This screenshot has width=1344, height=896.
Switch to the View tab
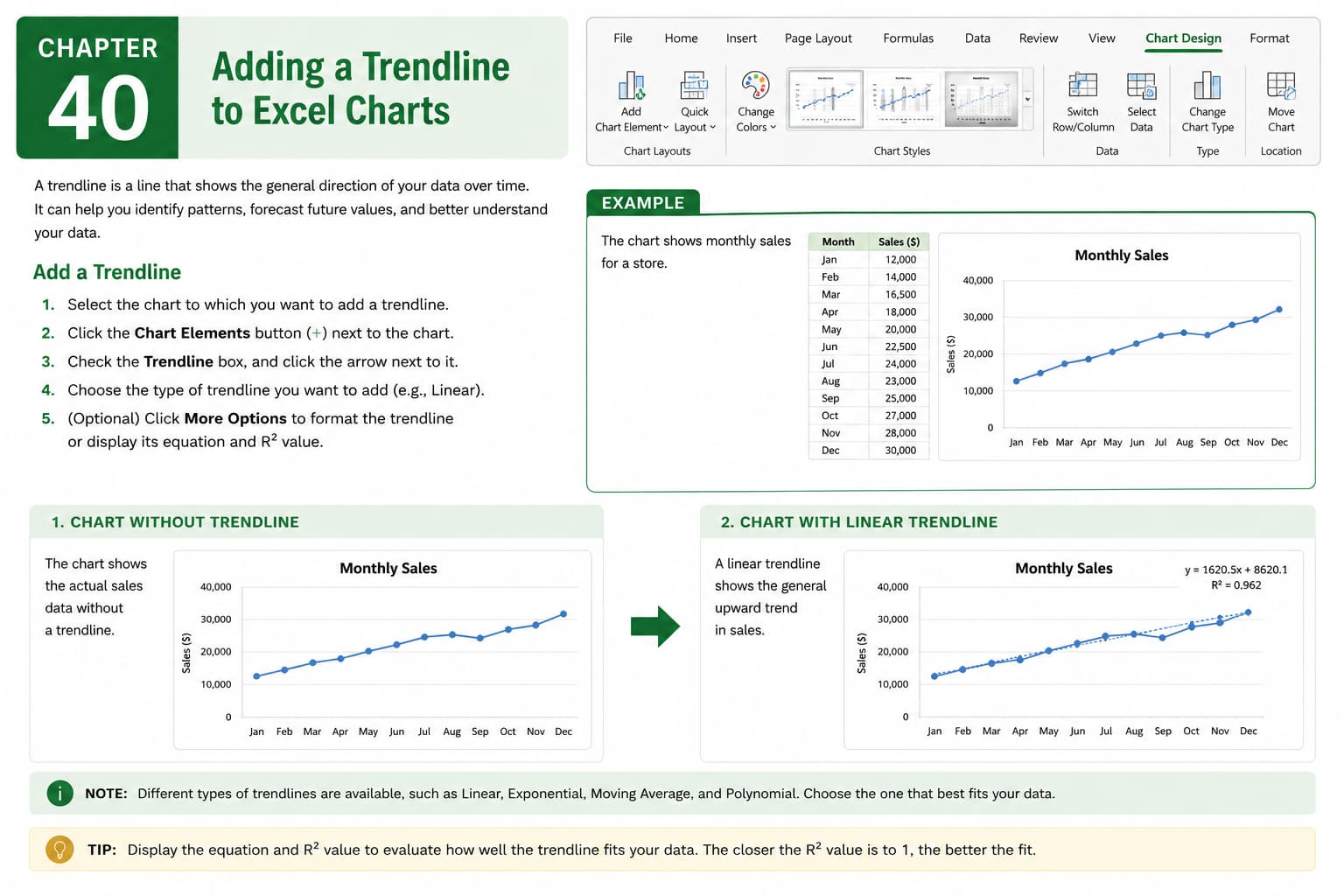1102,38
